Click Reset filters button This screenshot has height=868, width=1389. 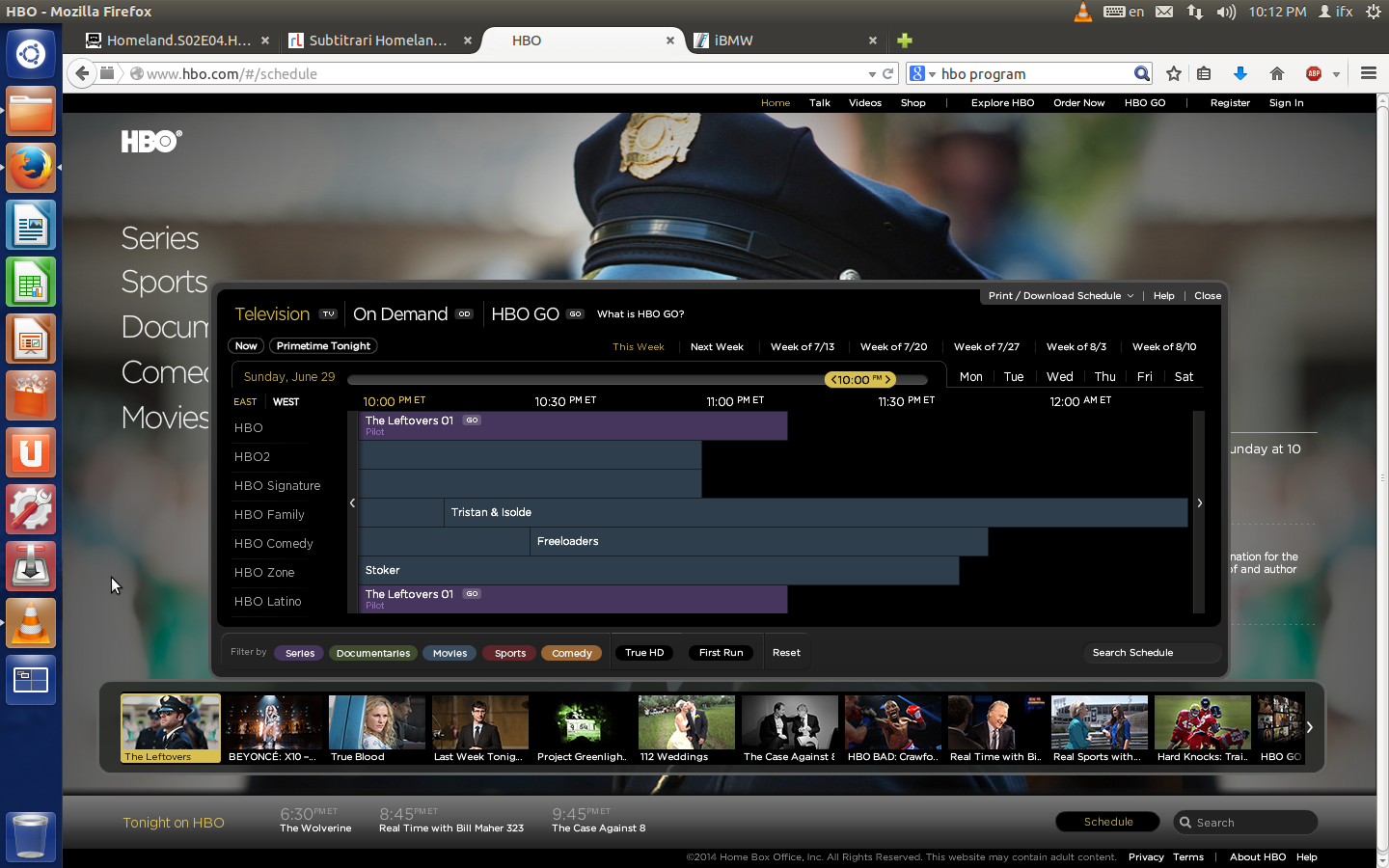click(786, 653)
